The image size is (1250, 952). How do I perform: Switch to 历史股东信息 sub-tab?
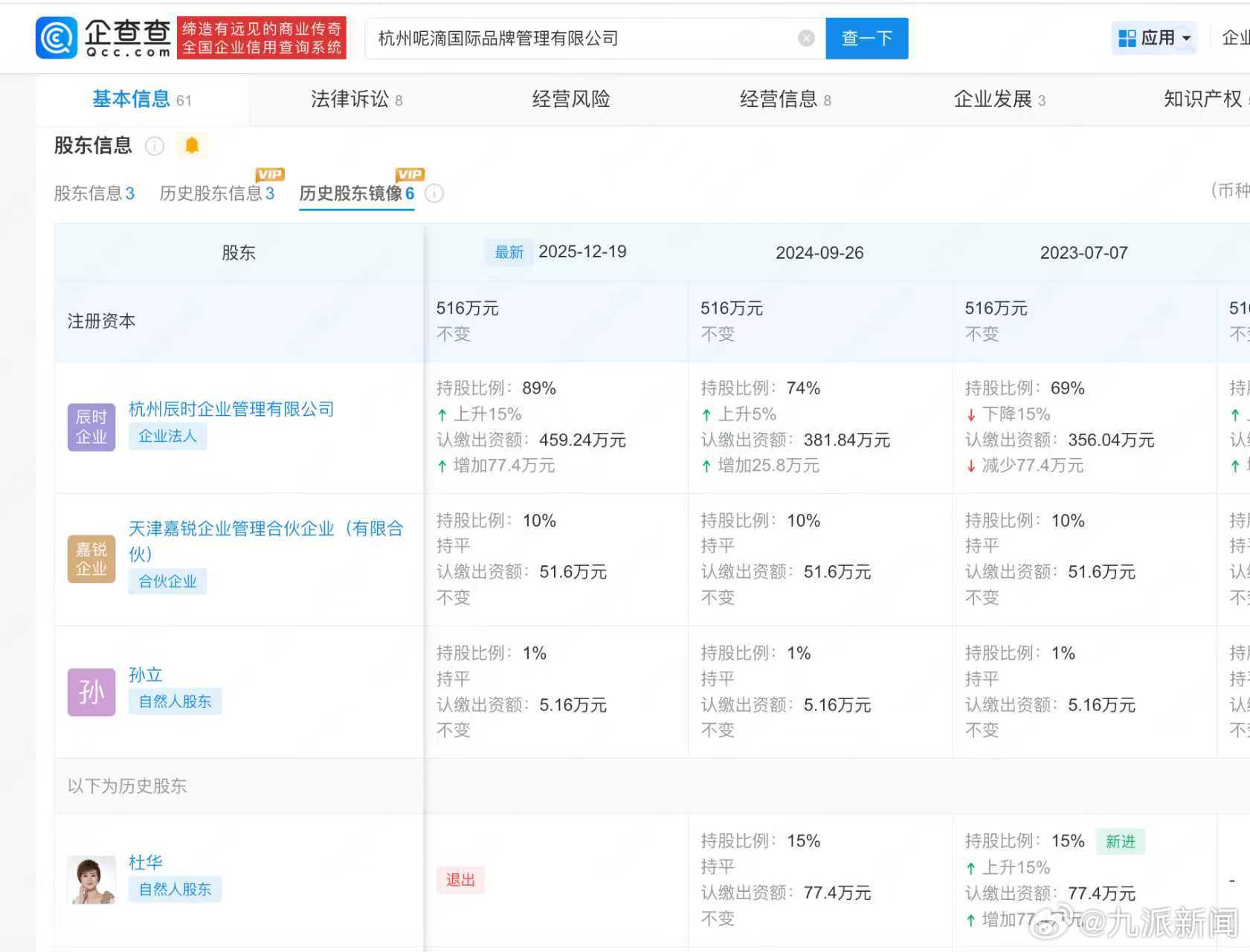(216, 194)
